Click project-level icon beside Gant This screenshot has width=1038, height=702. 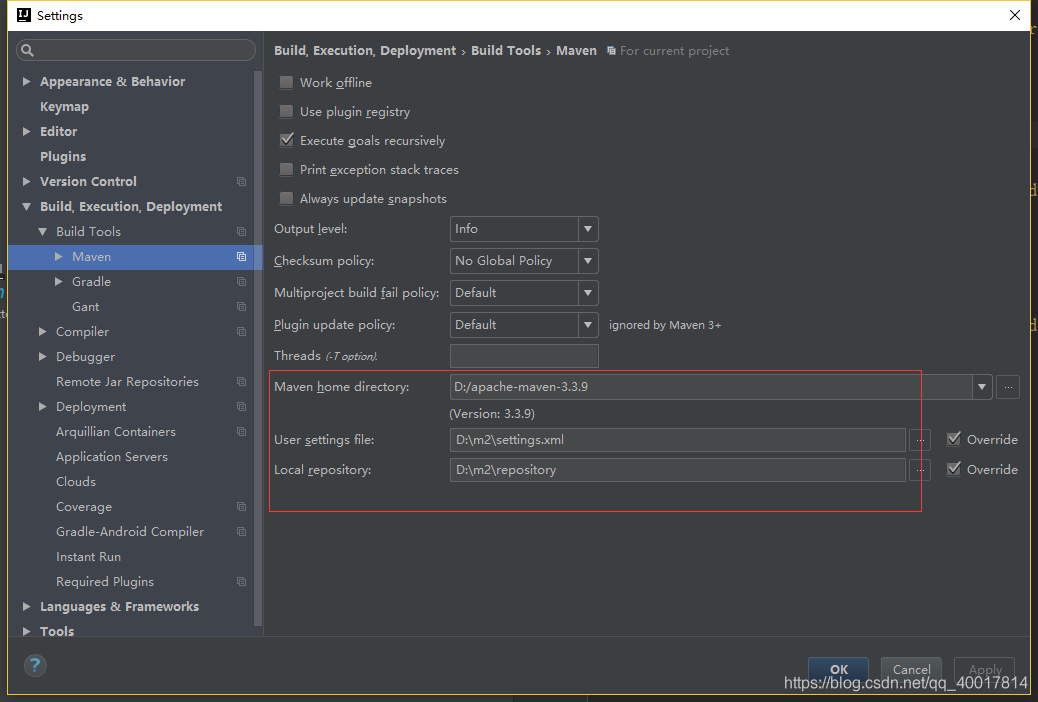pyautogui.click(x=242, y=307)
